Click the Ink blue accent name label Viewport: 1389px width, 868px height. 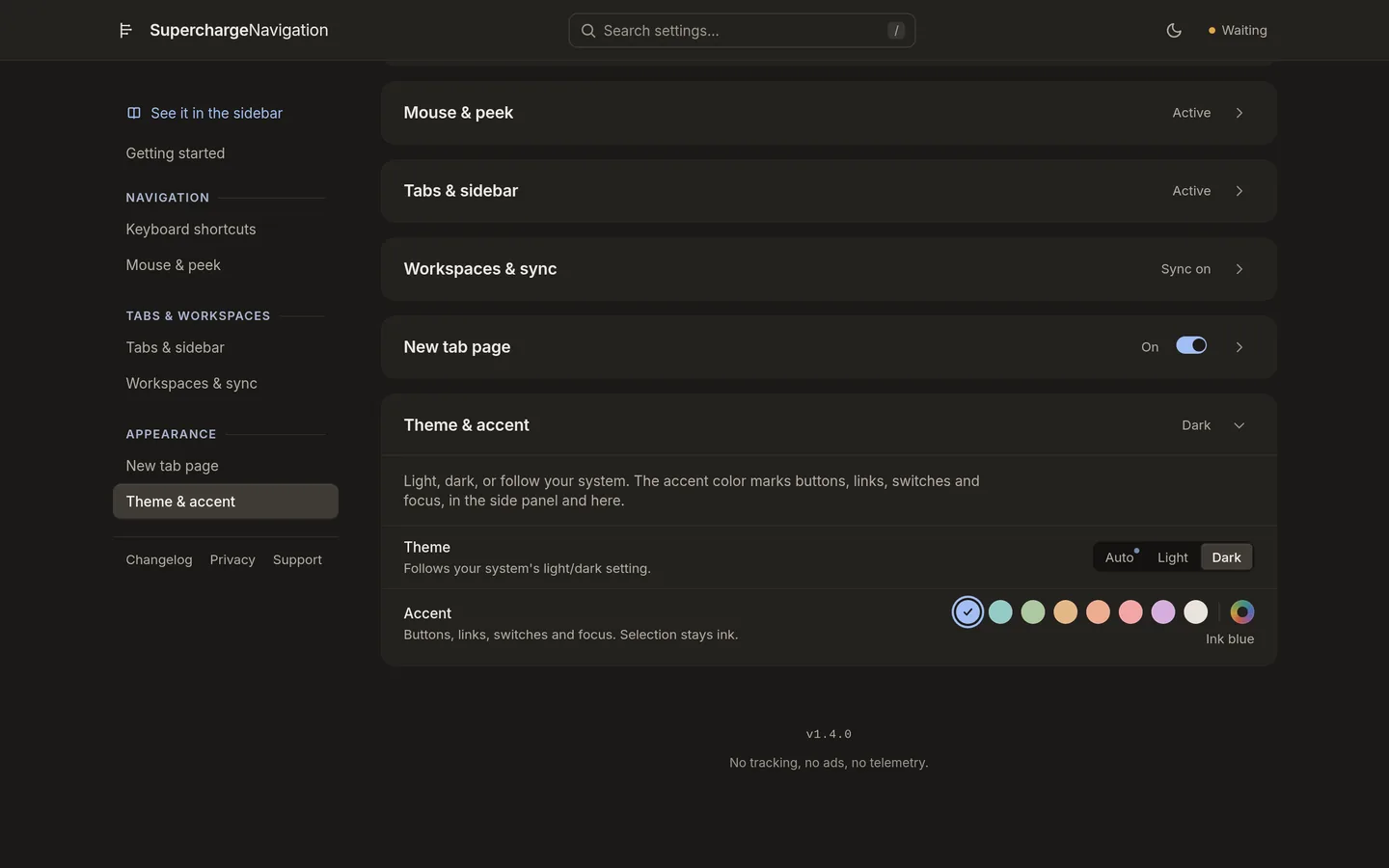point(1230,639)
